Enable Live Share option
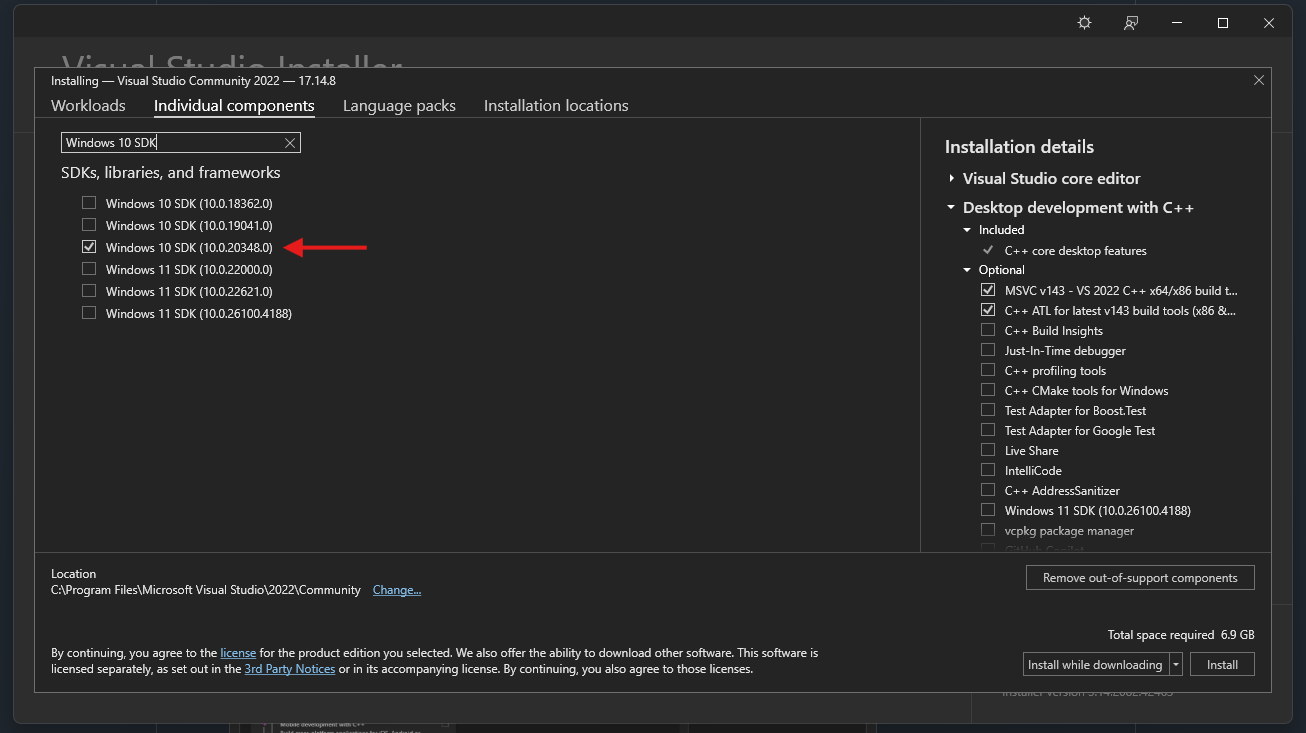This screenshot has width=1306, height=733. pyautogui.click(x=988, y=450)
